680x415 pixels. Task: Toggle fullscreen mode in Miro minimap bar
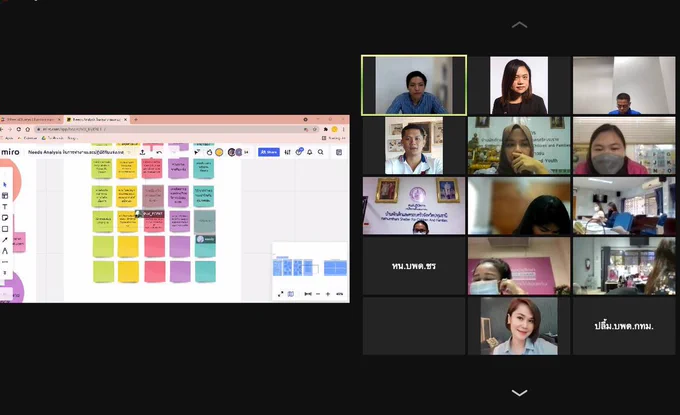pos(281,294)
